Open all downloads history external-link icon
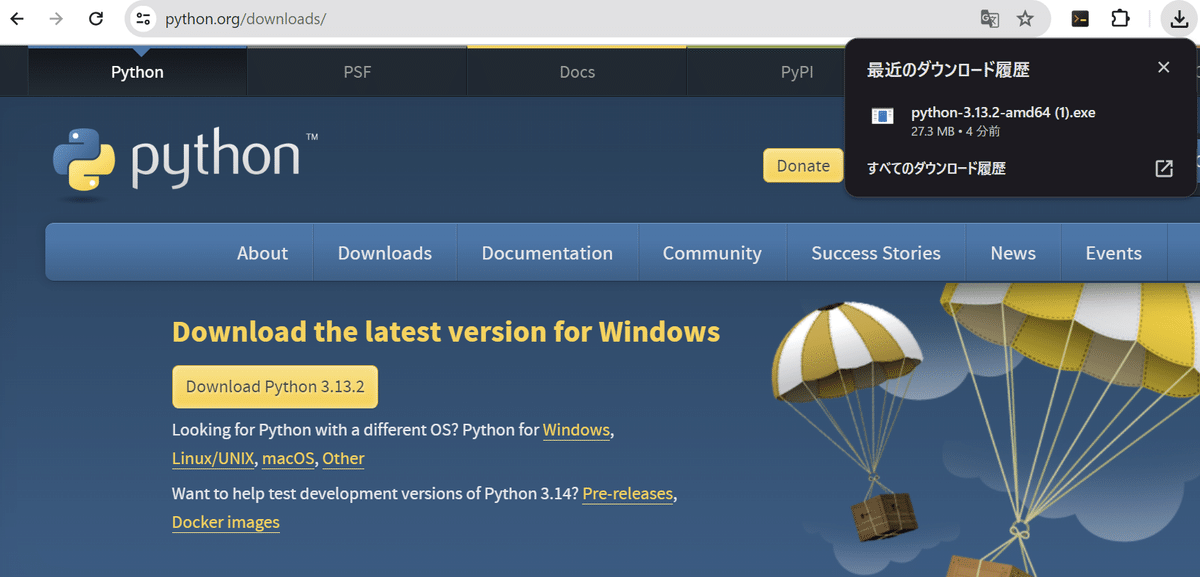Screen dimensions: 1200x577 click(1163, 168)
